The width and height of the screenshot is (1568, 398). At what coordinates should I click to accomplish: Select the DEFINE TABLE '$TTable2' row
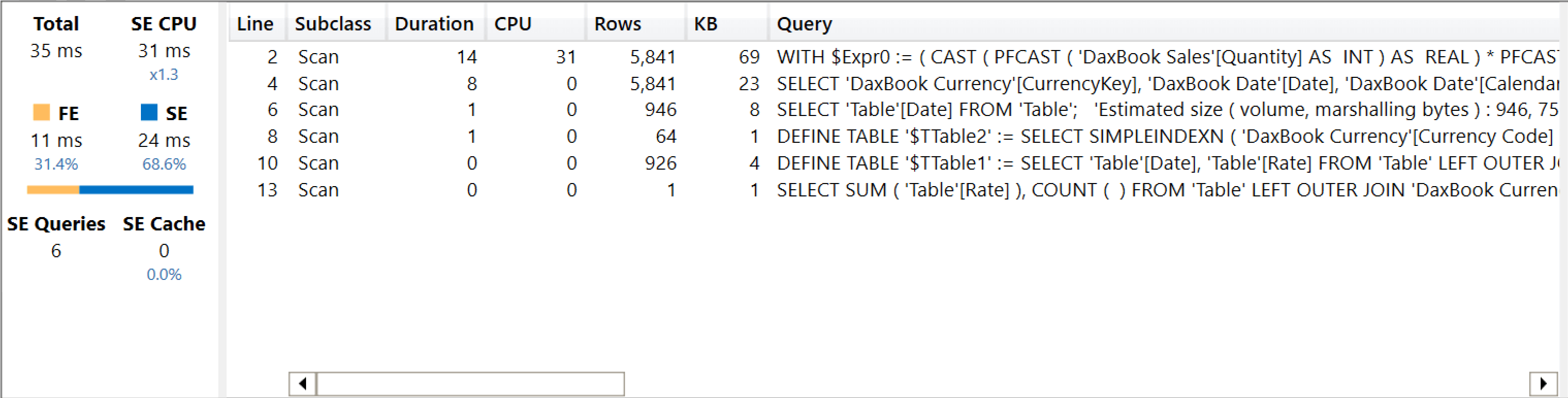pyautogui.click(x=893, y=137)
